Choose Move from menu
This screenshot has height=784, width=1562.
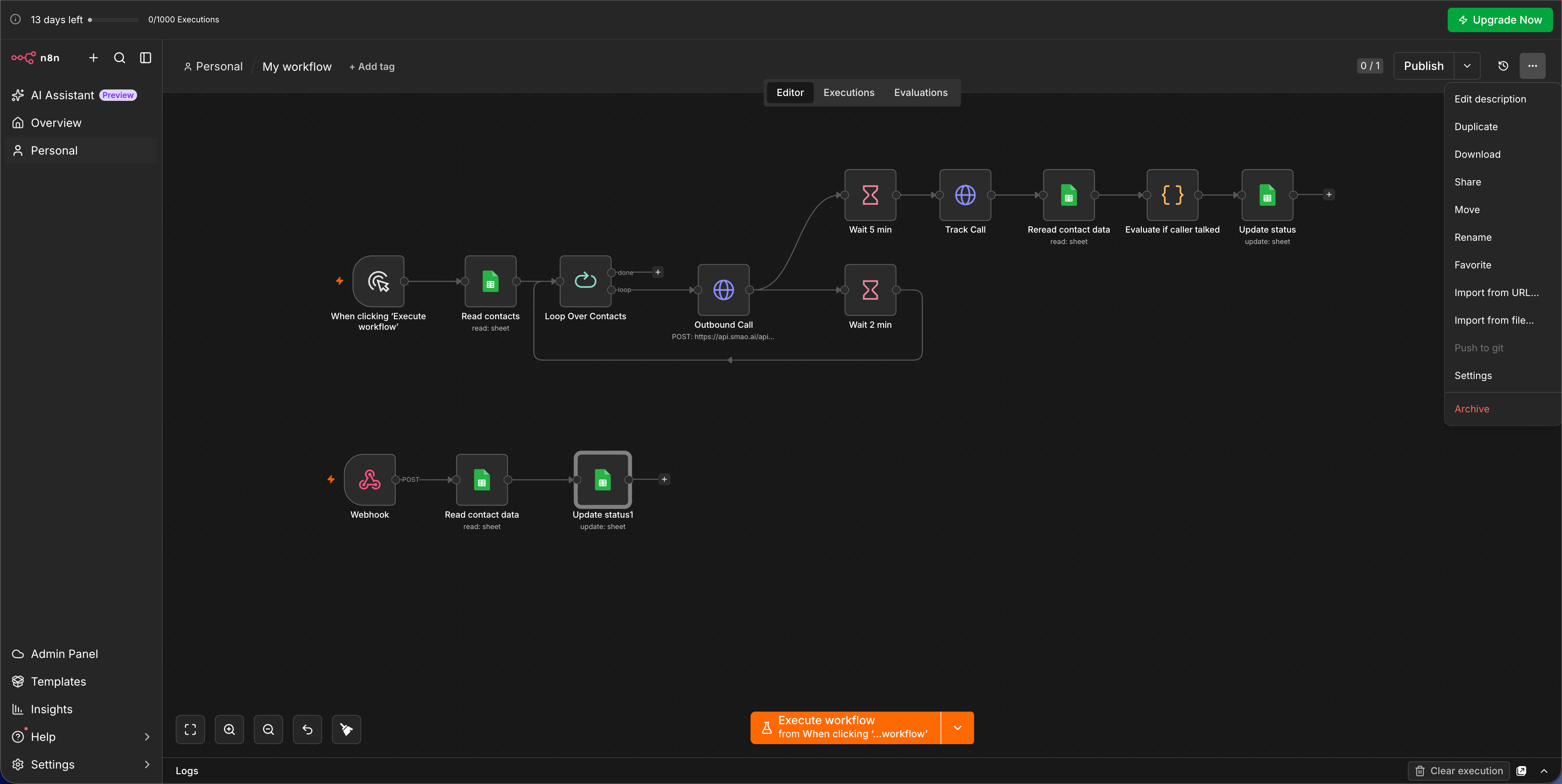pyautogui.click(x=1503, y=210)
